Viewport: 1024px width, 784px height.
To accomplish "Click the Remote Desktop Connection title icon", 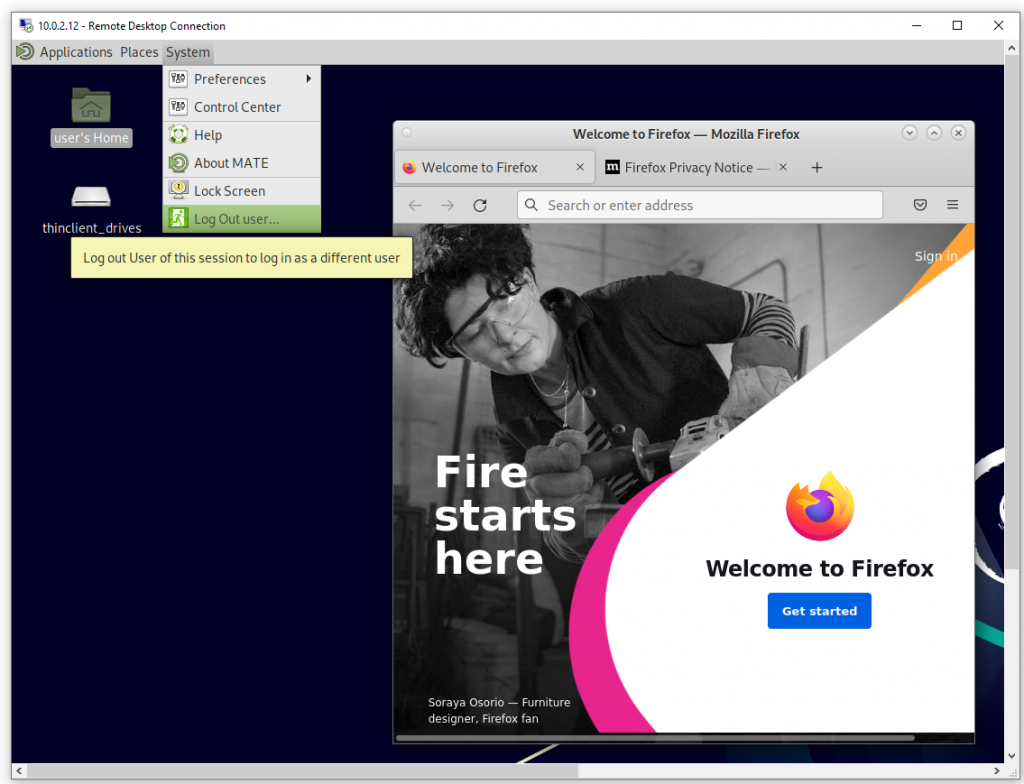I will tap(26, 25).
